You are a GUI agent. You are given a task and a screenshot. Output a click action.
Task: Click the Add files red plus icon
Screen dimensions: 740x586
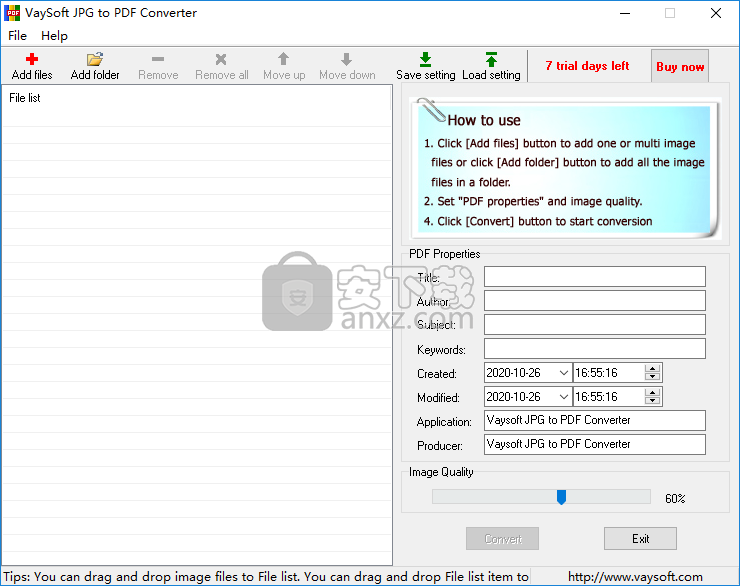tap(32, 59)
